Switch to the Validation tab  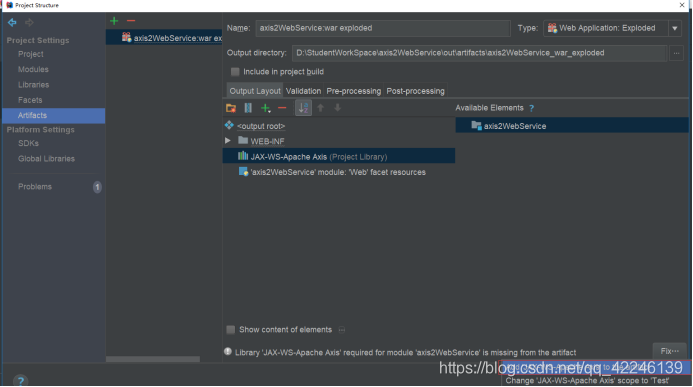coord(303,91)
